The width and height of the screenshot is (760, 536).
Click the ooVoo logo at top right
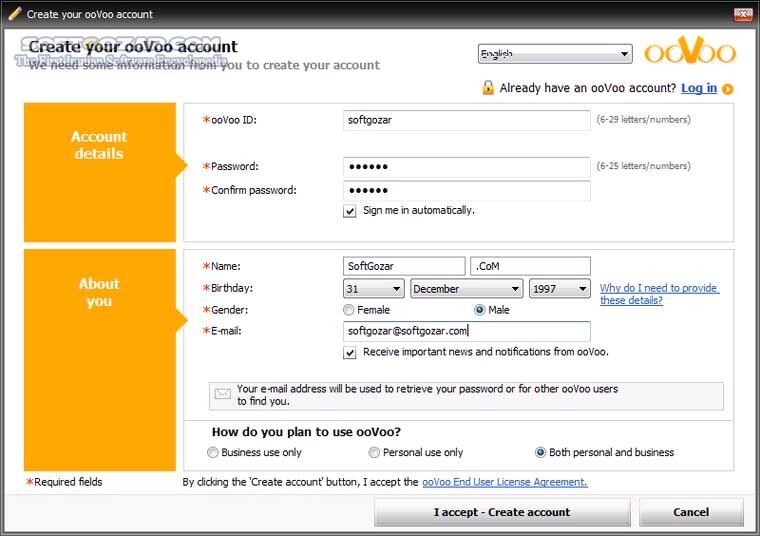(x=690, y=53)
